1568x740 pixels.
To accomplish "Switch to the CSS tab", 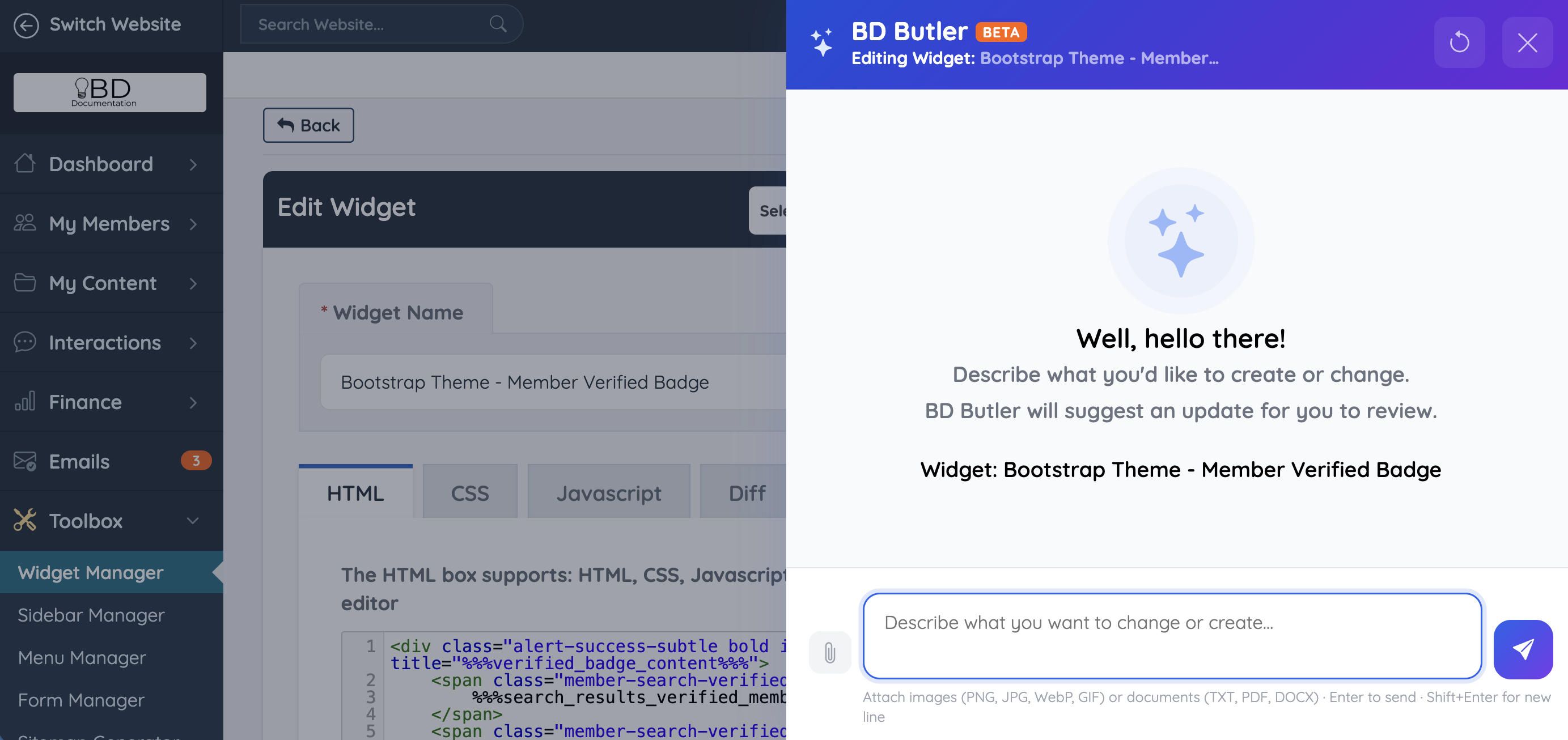I will 469,492.
